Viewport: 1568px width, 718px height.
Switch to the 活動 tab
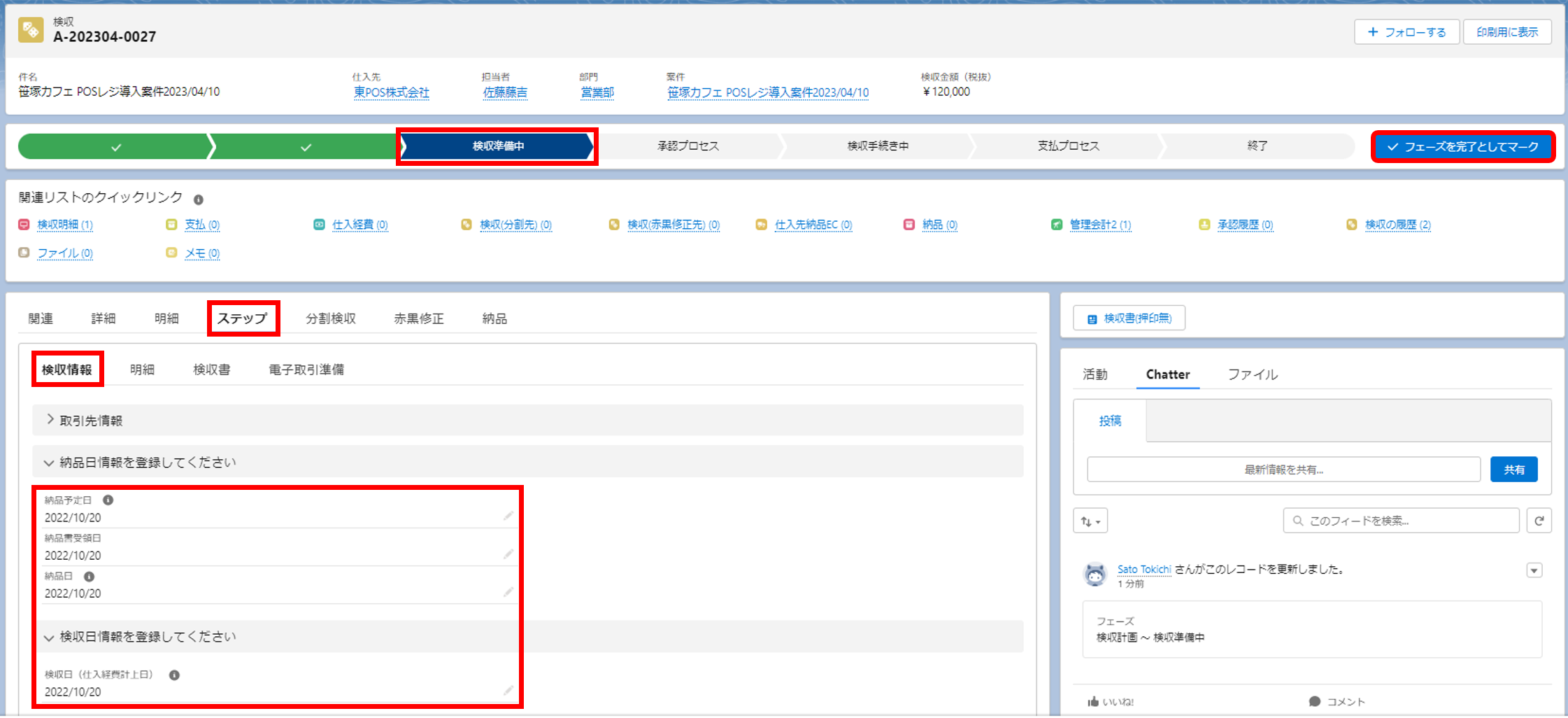click(1095, 374)
